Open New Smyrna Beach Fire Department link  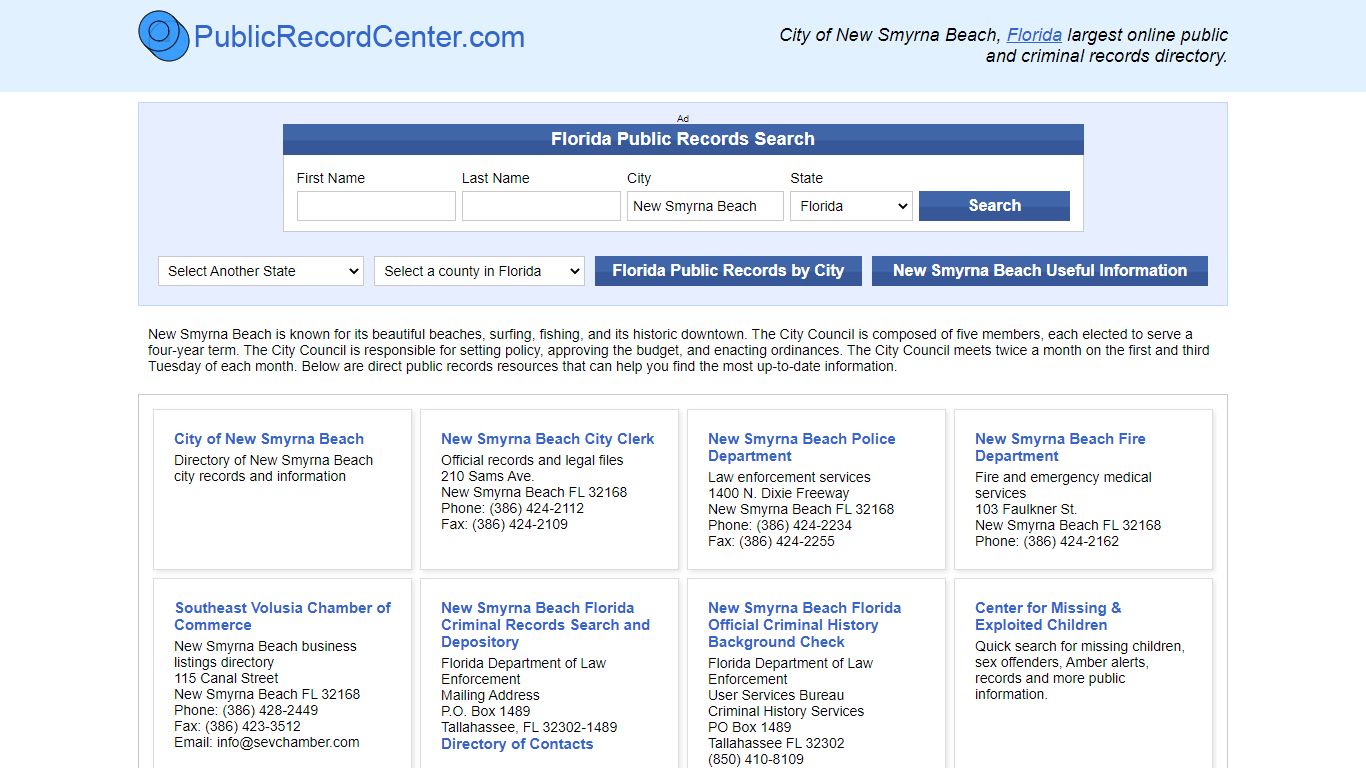click(x=1060, y=447)
